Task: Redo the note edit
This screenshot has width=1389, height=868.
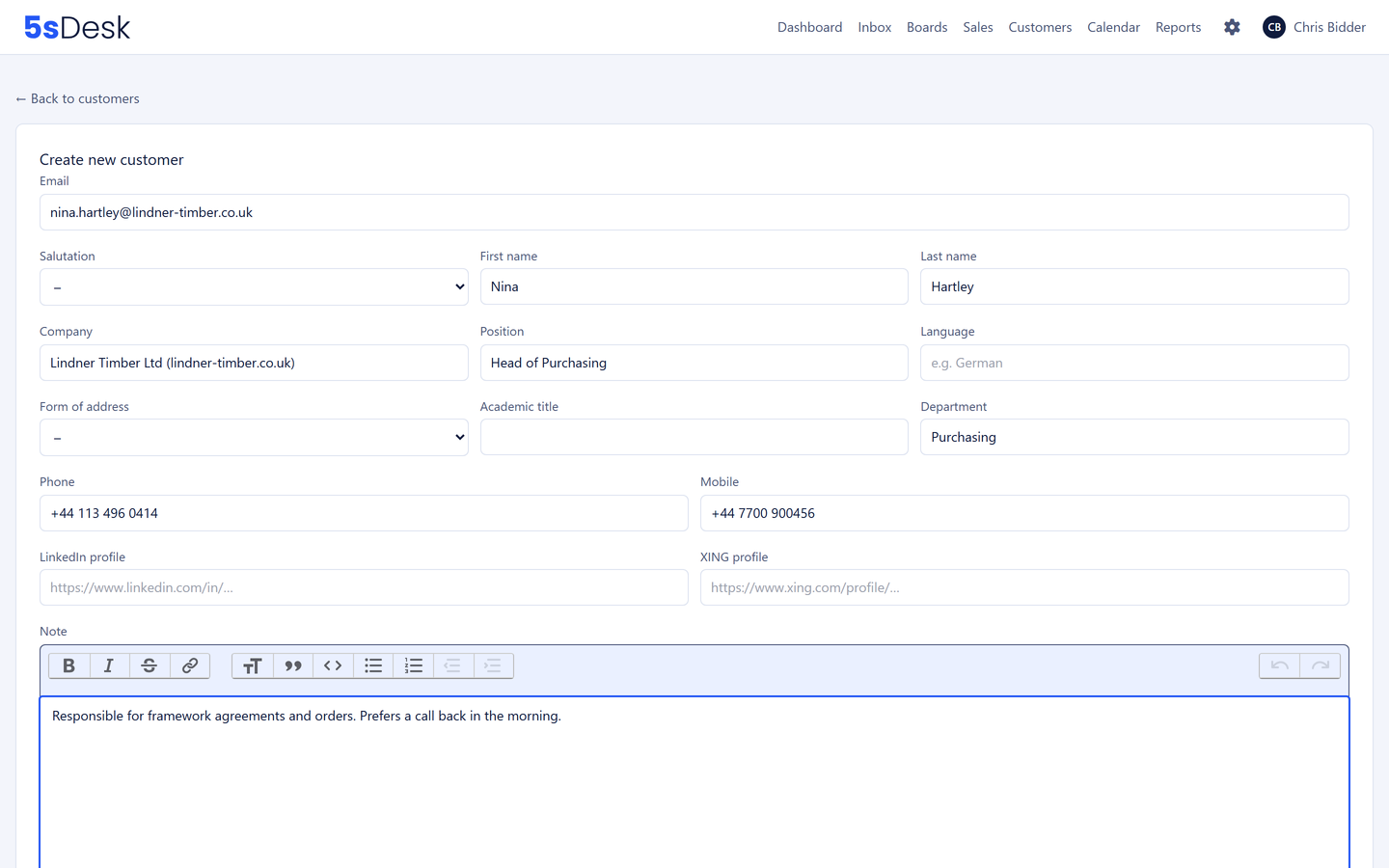Action: [1321, 665]
